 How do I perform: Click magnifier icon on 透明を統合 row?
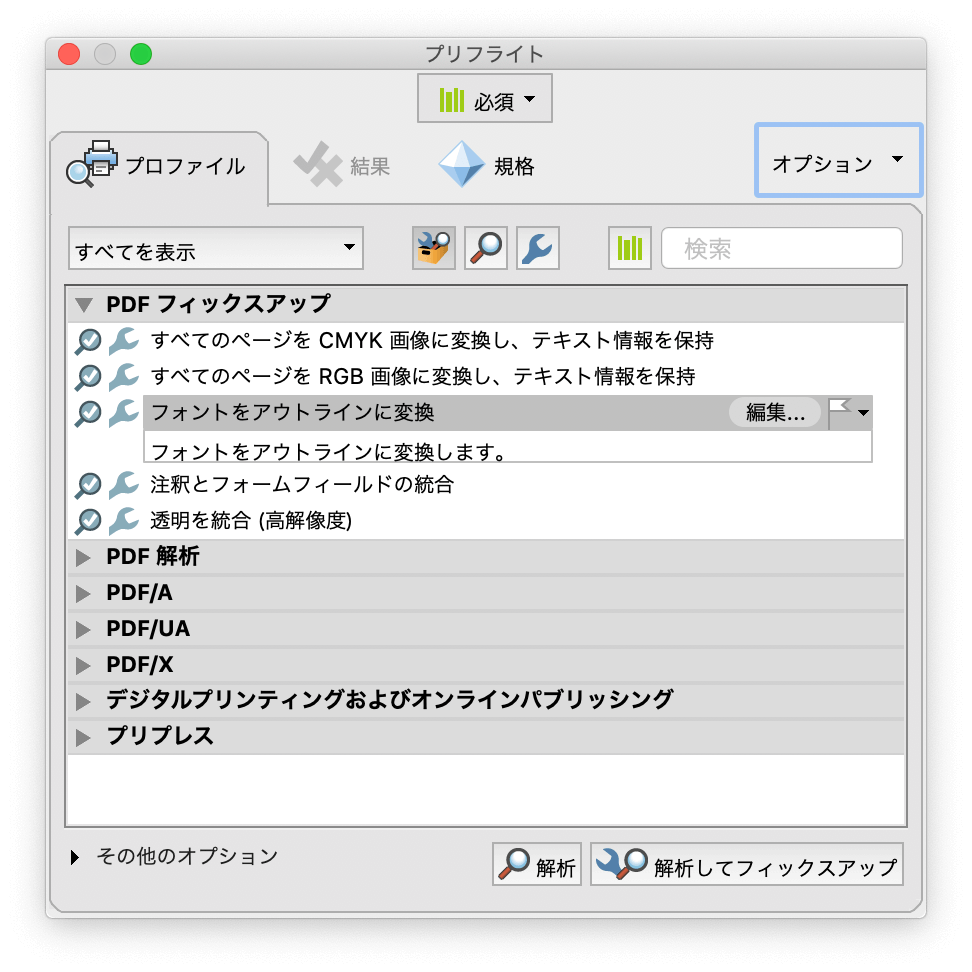[x=88, y=521]
